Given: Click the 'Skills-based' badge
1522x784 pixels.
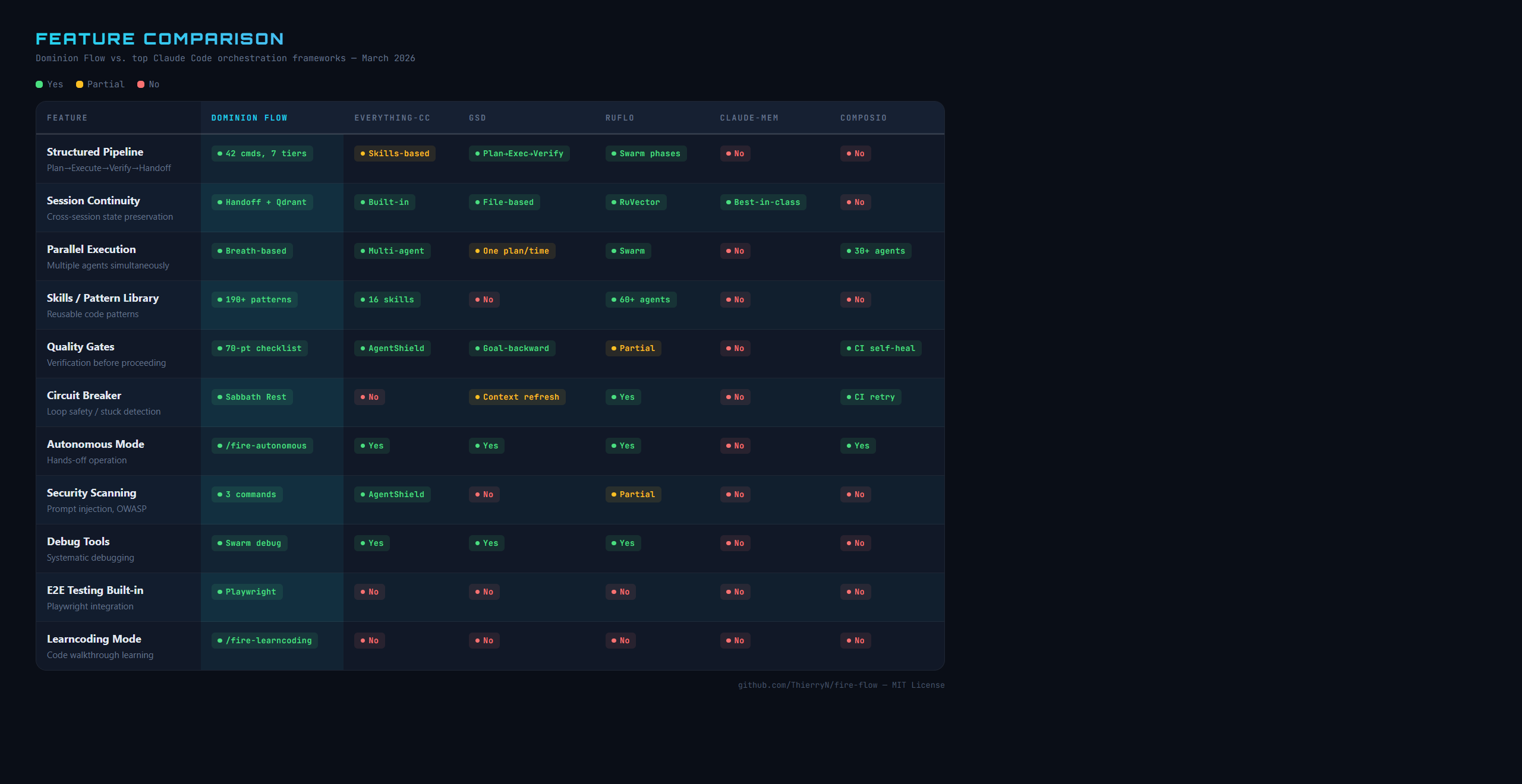Looking at the screenshot, I should 395,154.
